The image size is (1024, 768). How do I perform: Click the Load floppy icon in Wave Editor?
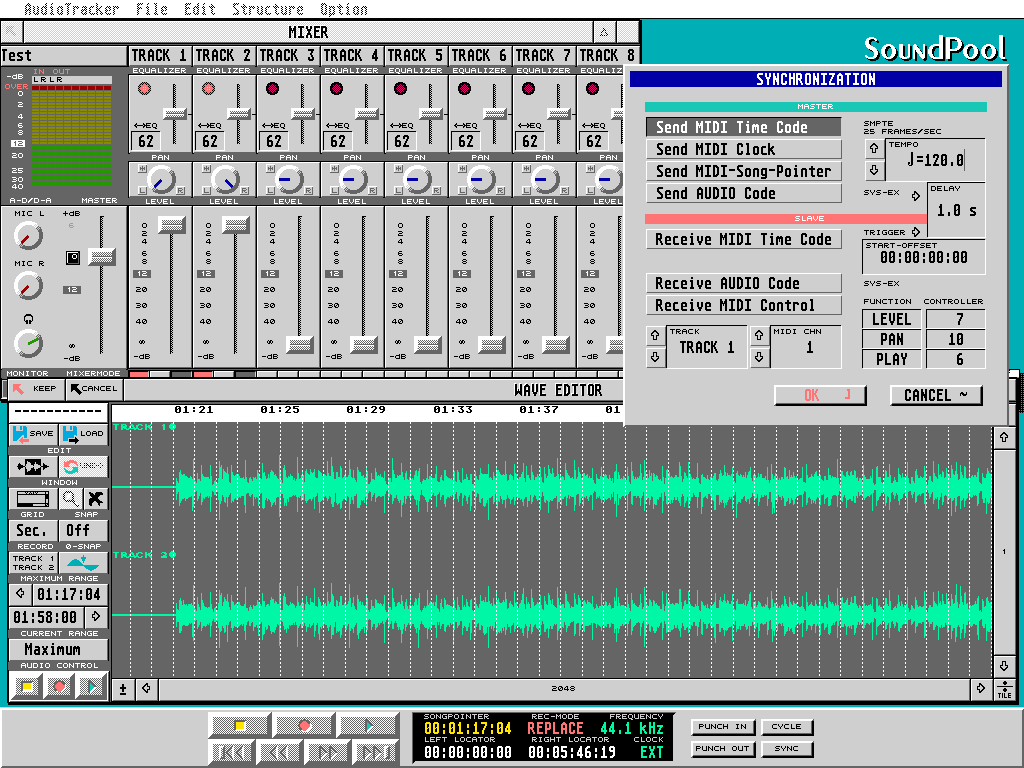84,434
